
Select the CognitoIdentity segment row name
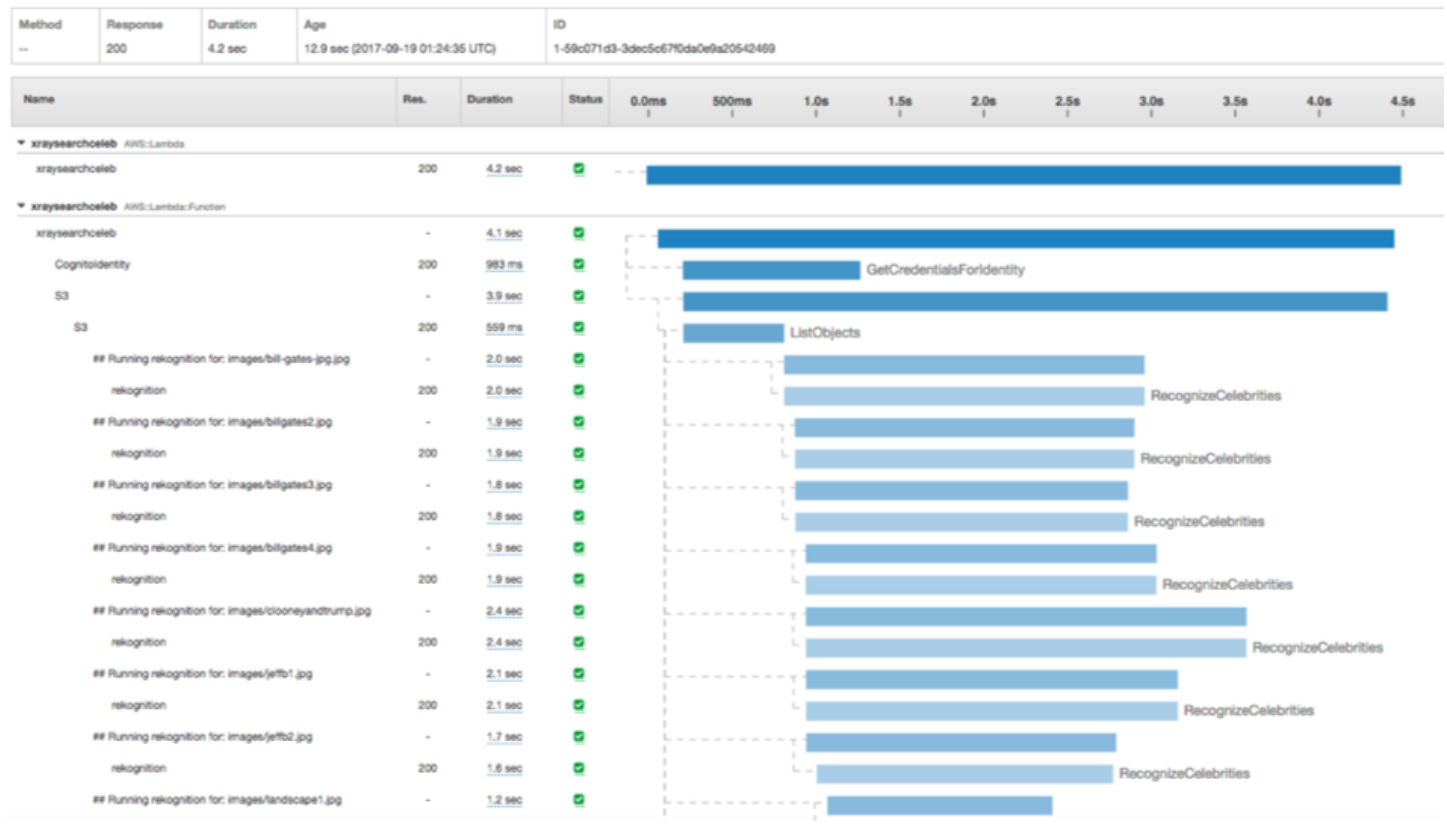(92, 265)
